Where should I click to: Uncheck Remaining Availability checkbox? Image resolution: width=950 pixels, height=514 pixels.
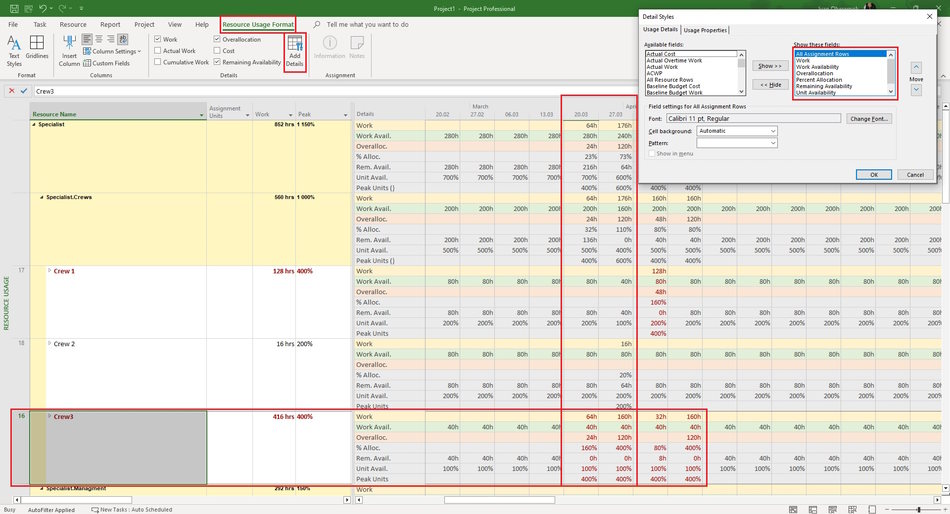[x=217, y=62]
